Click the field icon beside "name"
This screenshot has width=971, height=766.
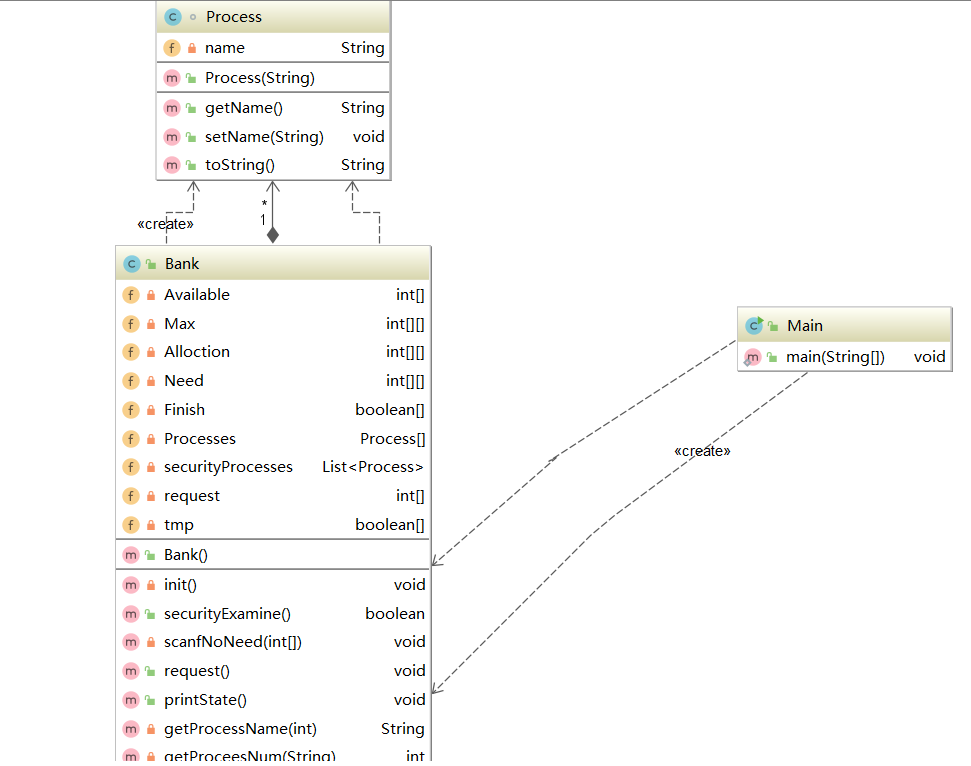(x=172, y=47)
